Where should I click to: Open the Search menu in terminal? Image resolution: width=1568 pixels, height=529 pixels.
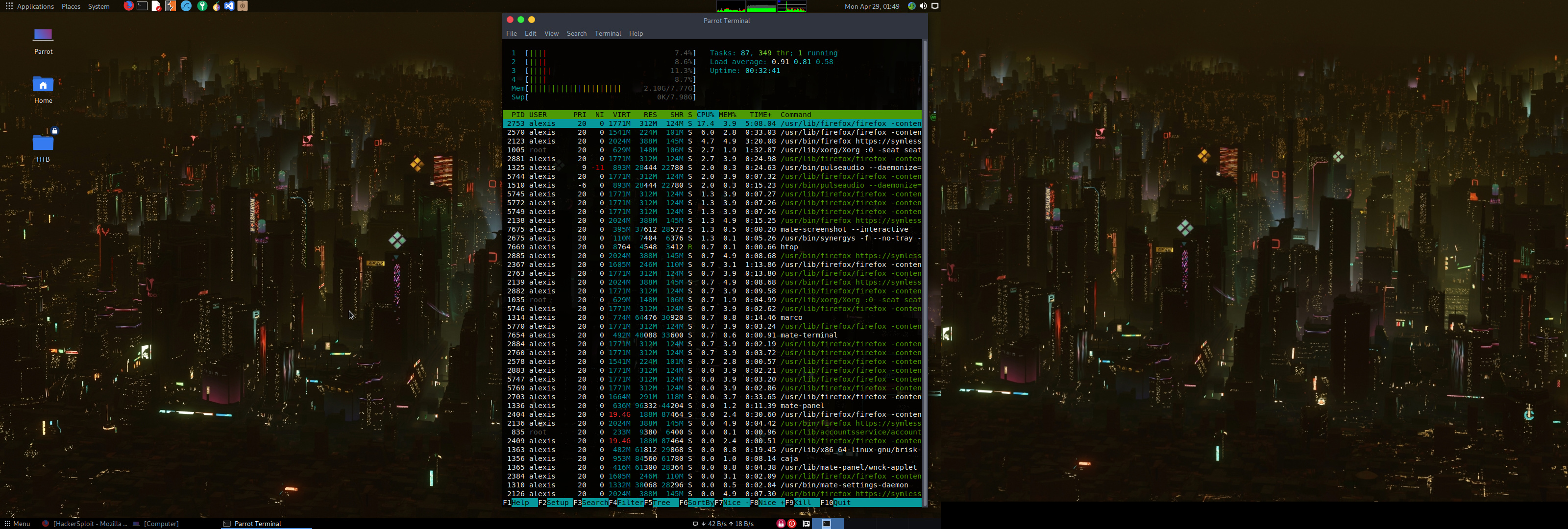[x=576, y=33]
